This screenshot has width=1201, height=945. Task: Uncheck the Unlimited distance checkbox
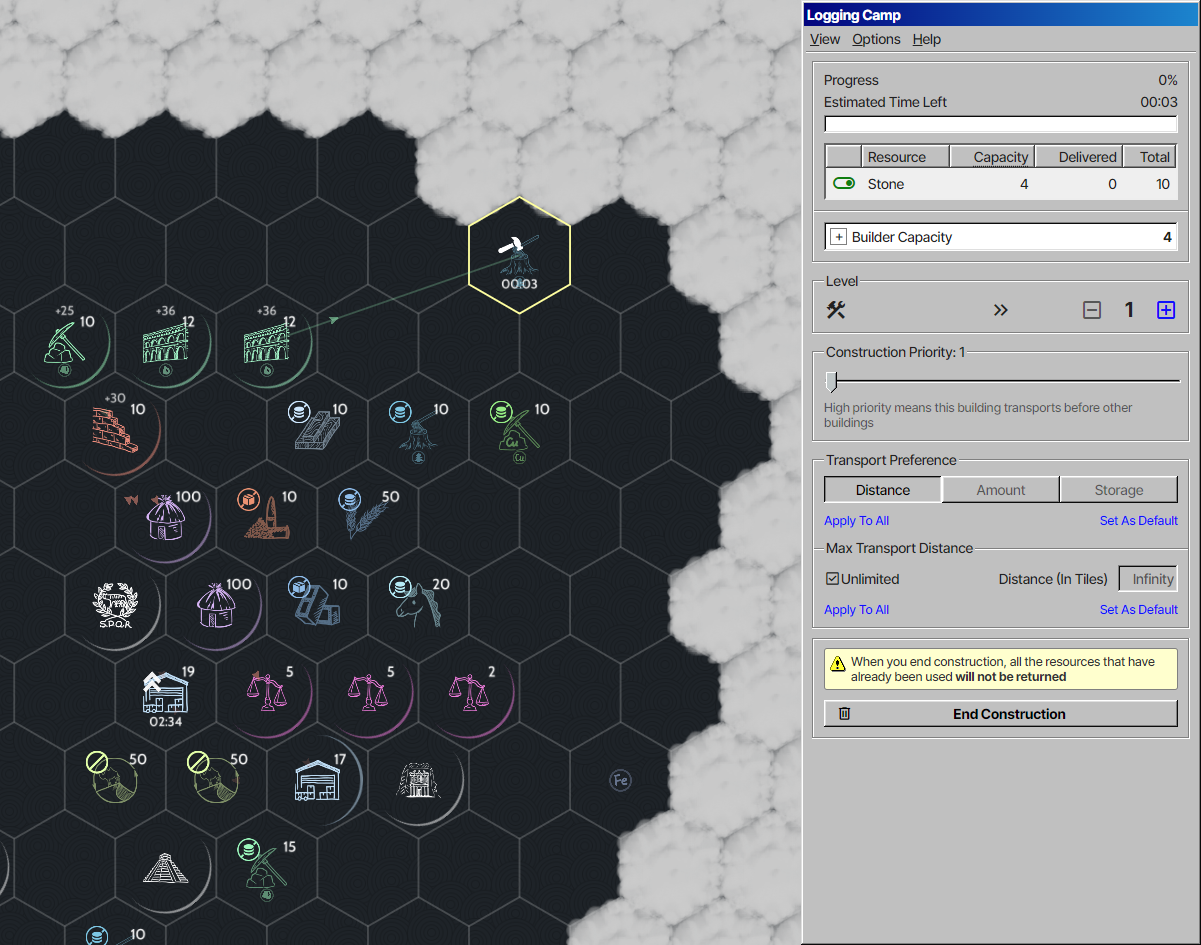tap(832, 579)
